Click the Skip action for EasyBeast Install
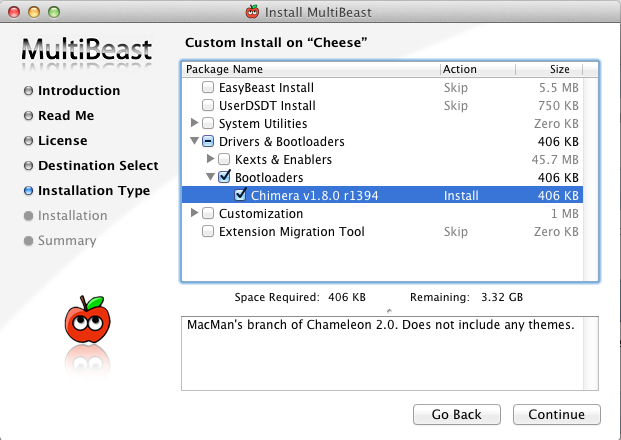This screenshot has width=621, height=440. tap(455, 88)
